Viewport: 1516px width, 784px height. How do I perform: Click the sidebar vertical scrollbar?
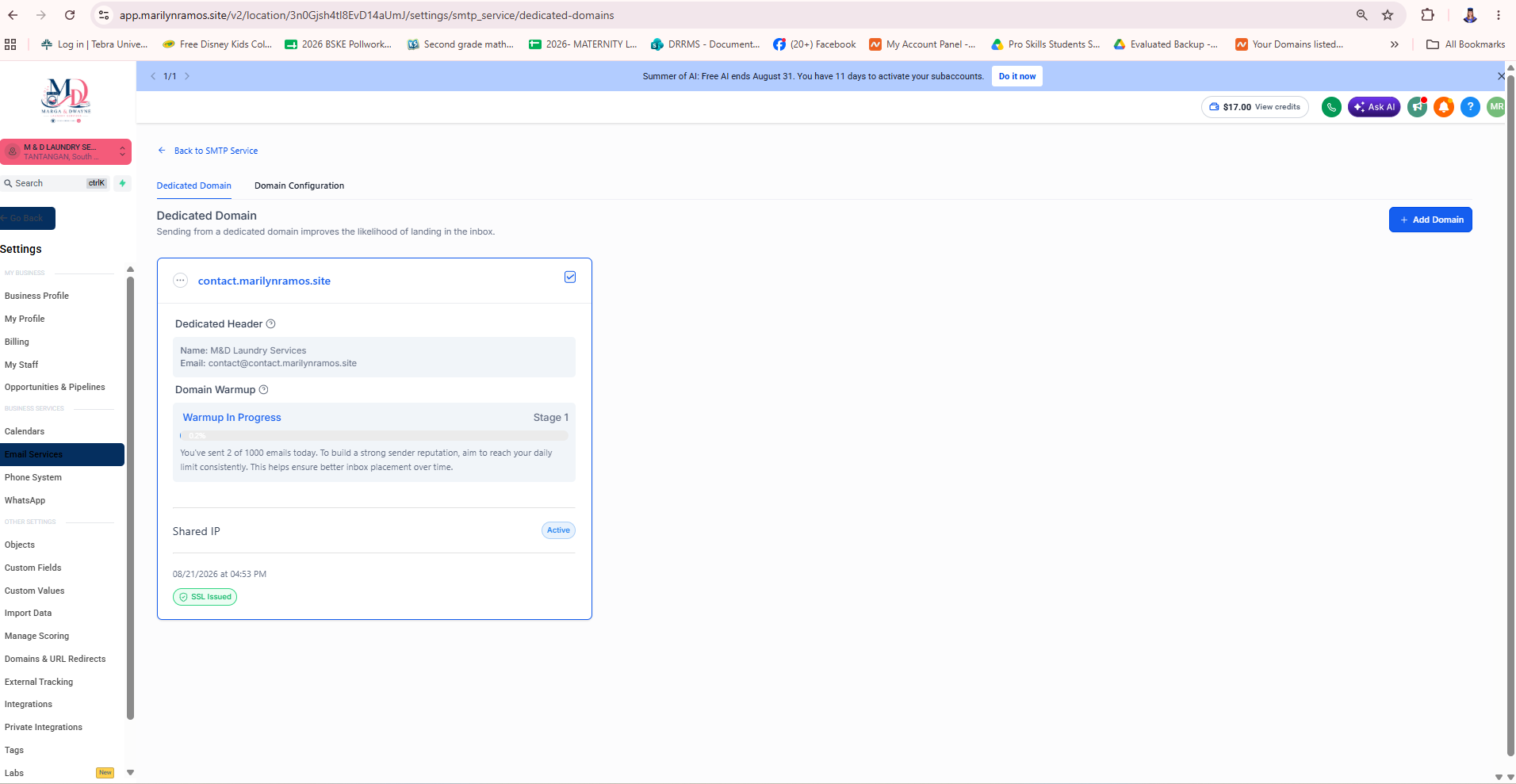[131, 498]
